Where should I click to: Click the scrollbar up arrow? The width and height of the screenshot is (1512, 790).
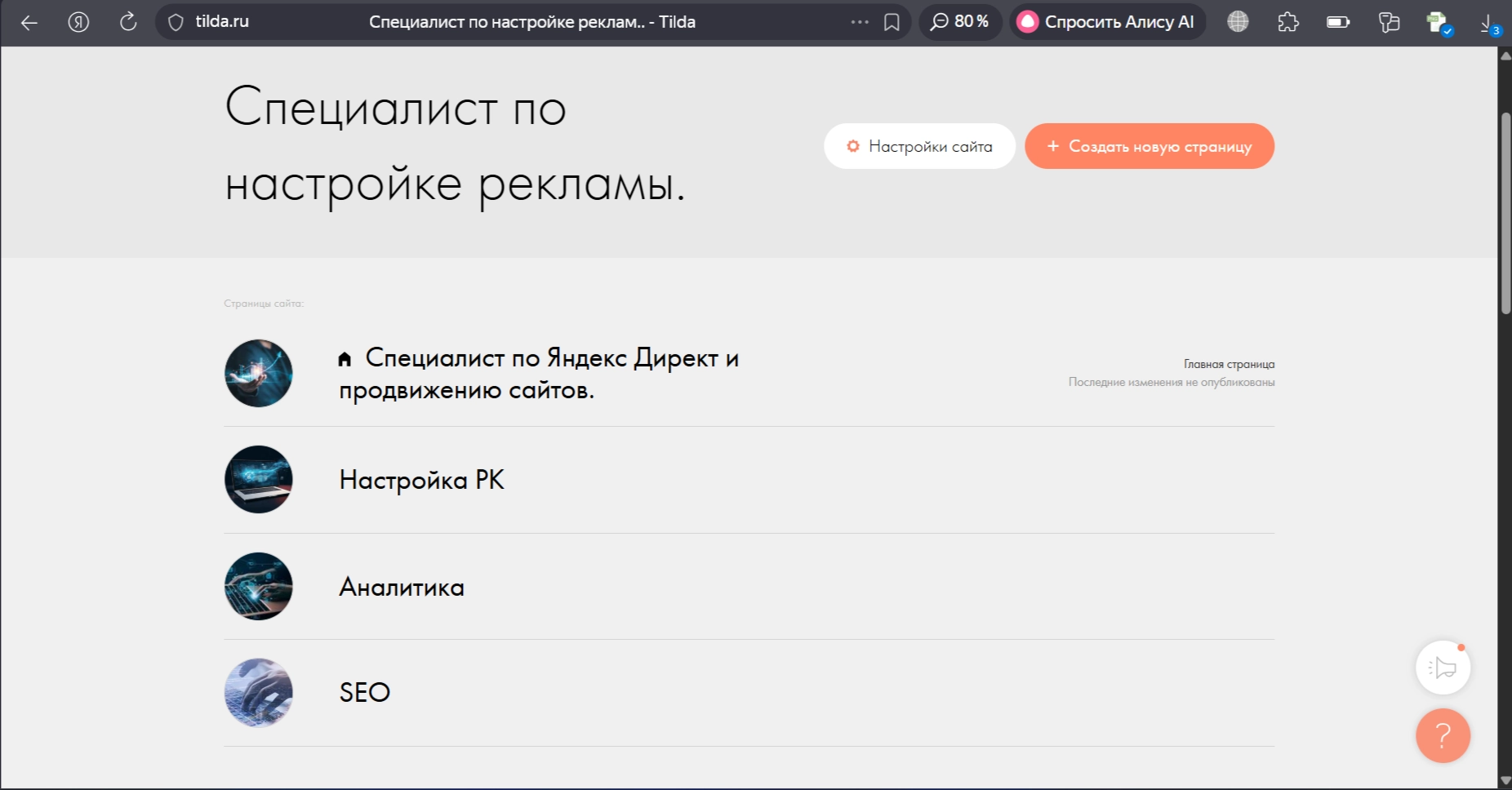pyautogui.click(x=1505, y=55)
